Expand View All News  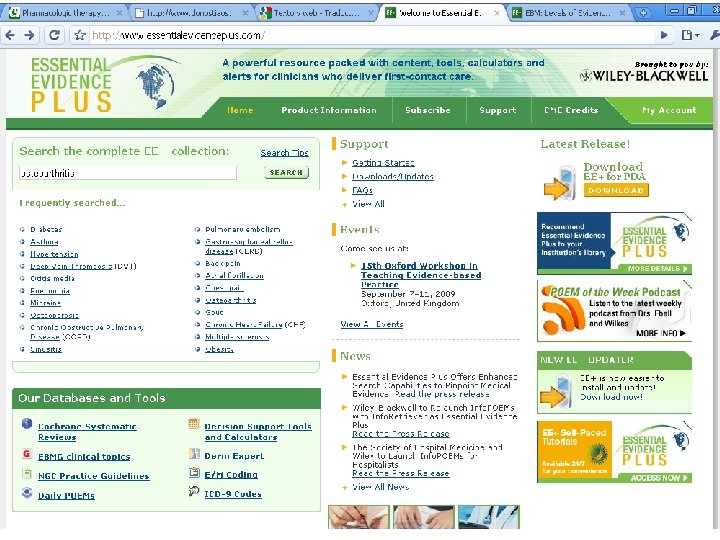click(380, 487)
